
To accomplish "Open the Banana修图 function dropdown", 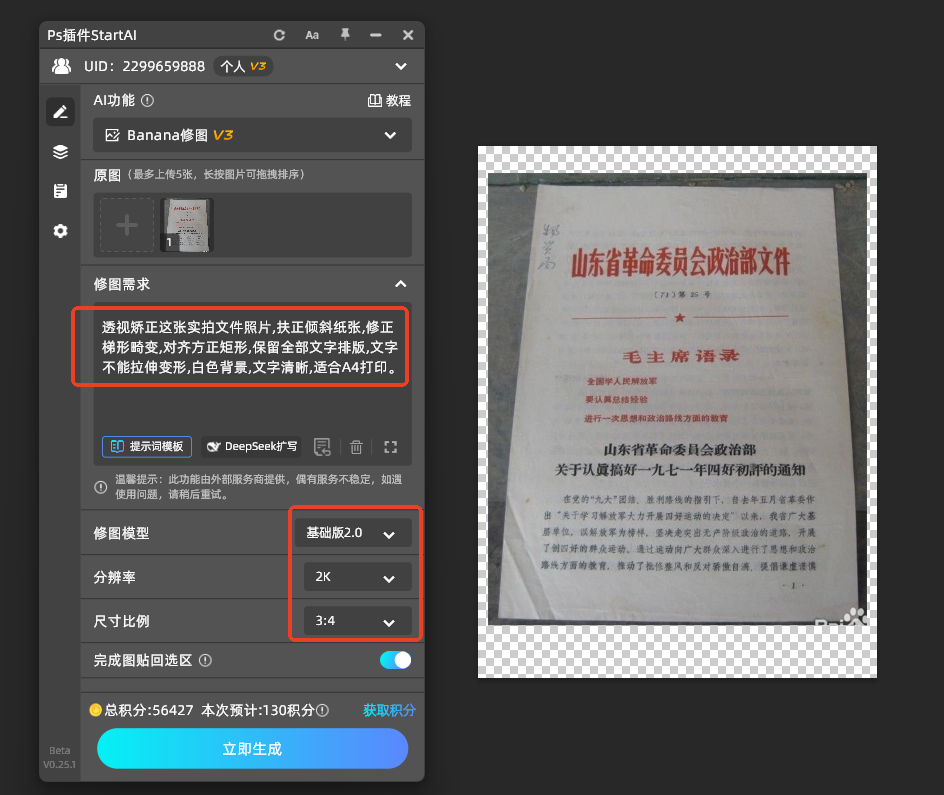I will [x=252, y=135].
